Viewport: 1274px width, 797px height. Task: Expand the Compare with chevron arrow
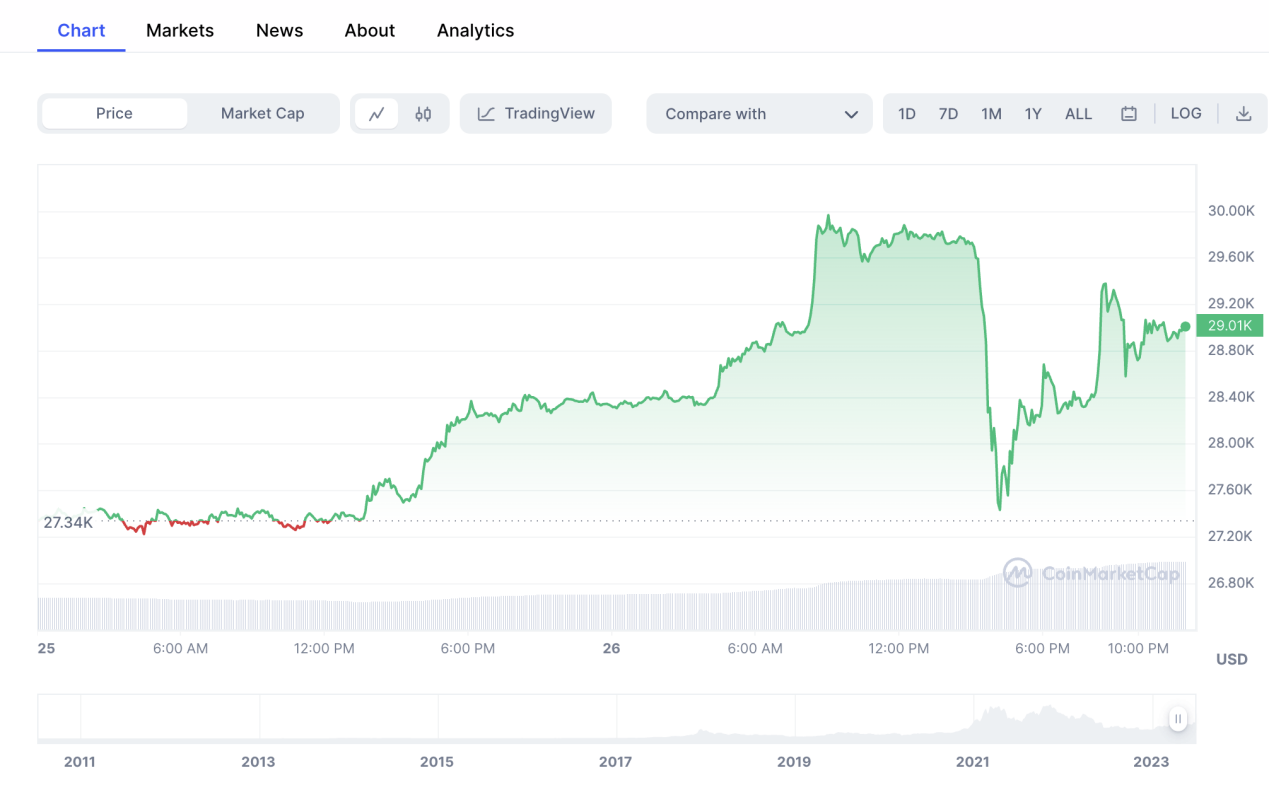point(851,114)
